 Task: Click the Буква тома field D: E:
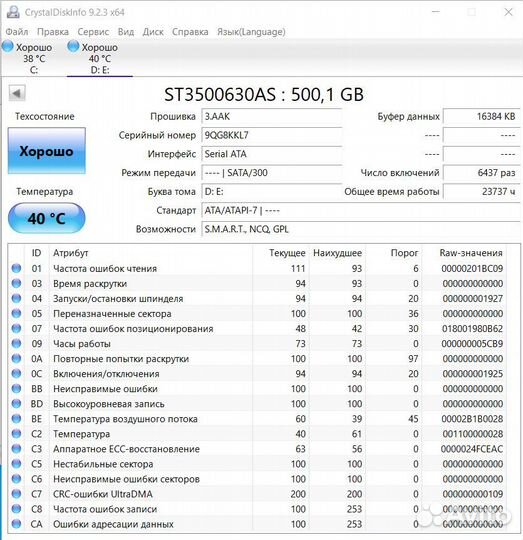[271, 191]
